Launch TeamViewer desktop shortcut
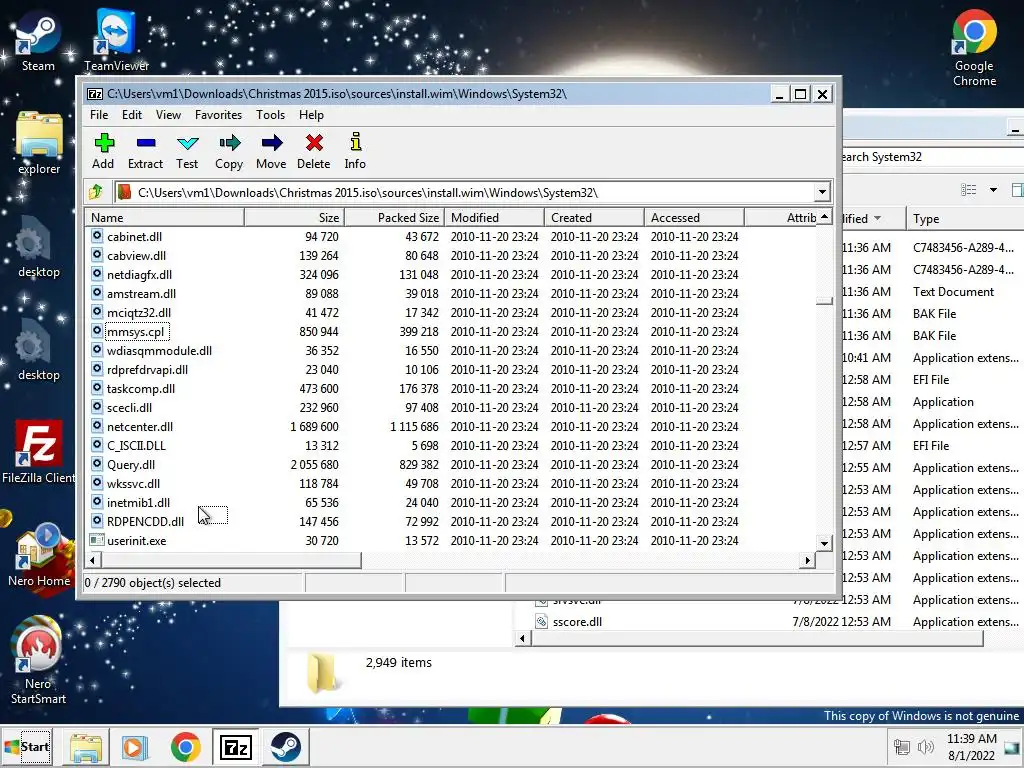The image size is (1024, 768). pos(116,40)
